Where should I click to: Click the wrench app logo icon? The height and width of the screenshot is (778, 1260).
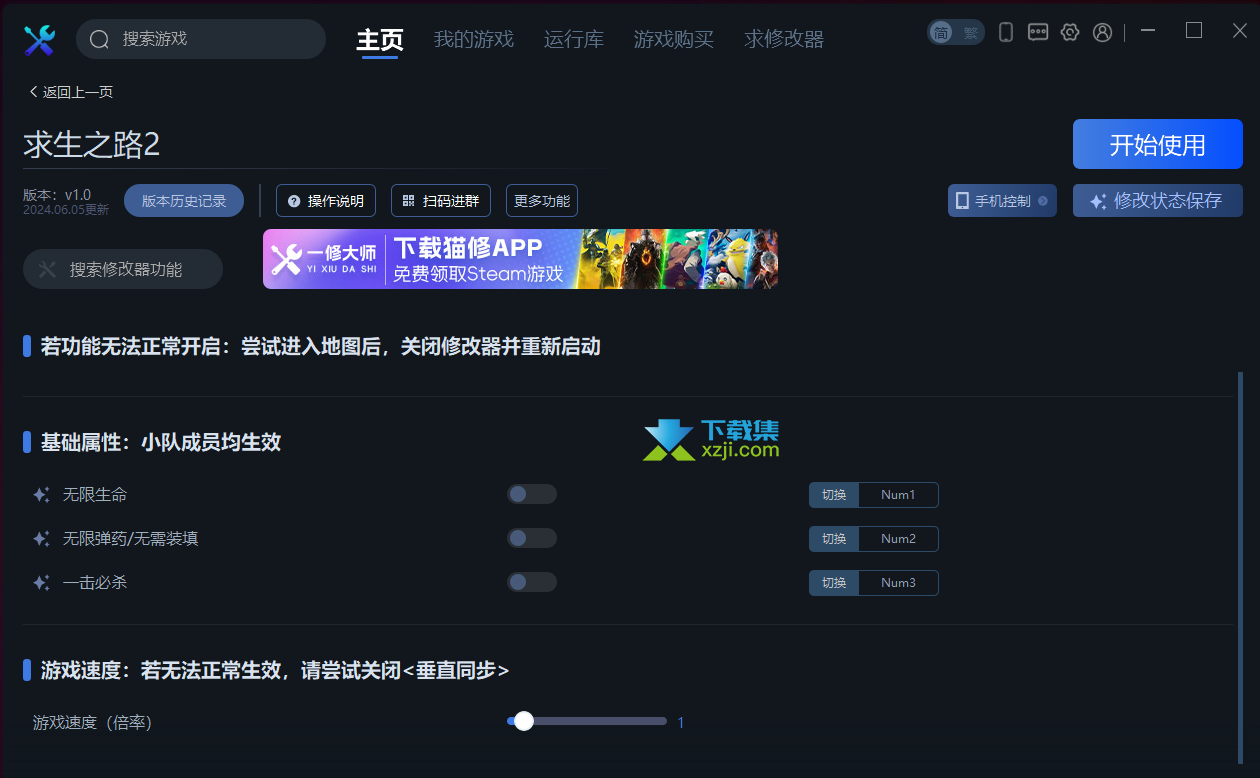coord(40,40)
